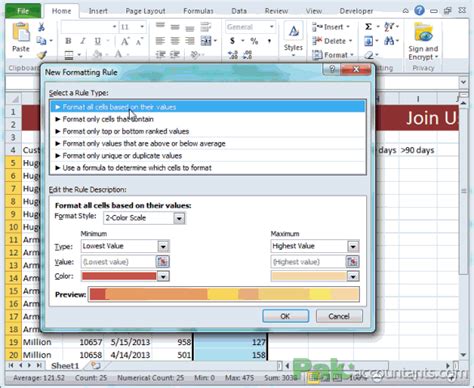Screen dimensions: 474x388
Task: Click the peach Maximum color swatch
Action: pyautogui.click(x=309, y=276)
